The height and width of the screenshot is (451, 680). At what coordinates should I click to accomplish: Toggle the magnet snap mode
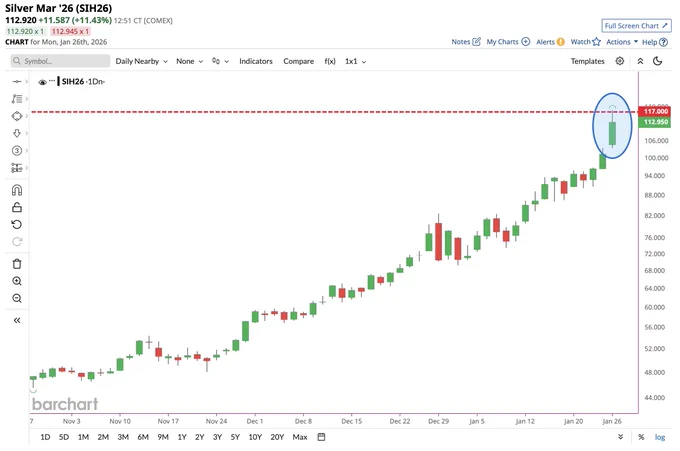tap(16, 190)
